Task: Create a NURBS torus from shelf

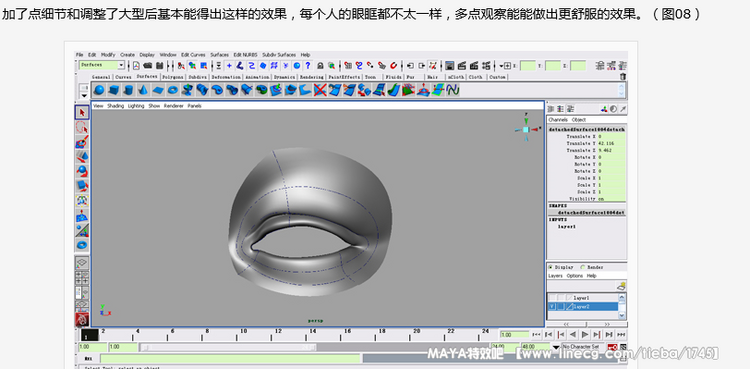Action: pyautogui.click(x=173, y=89)
